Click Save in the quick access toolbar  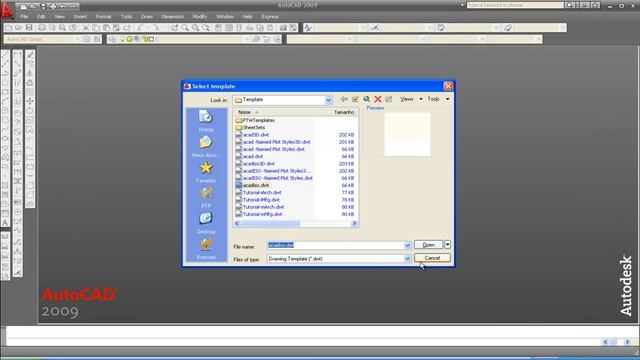(43, 7)
